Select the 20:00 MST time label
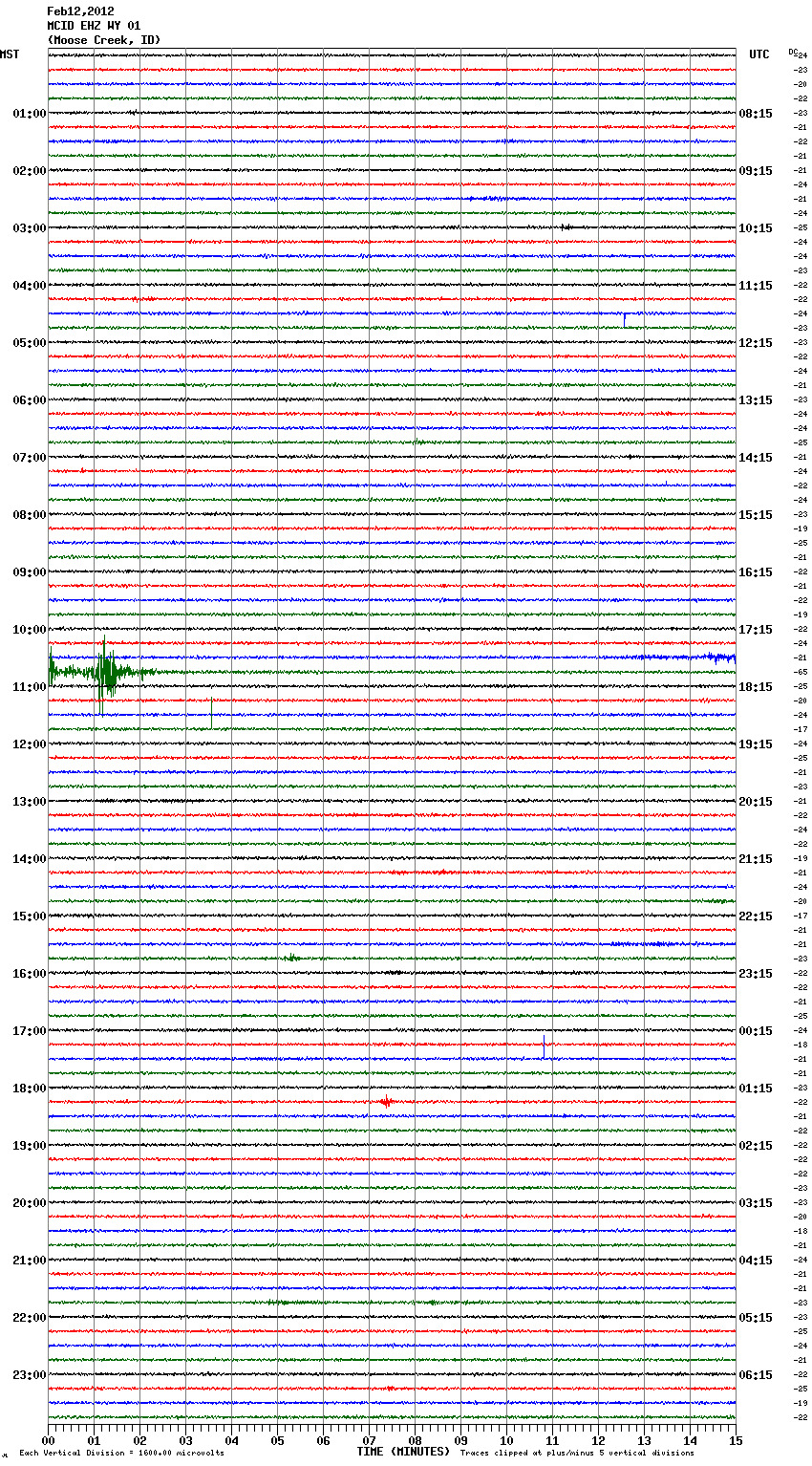This screenshot has height=1466, width=812. click(x=30, y=1203)
